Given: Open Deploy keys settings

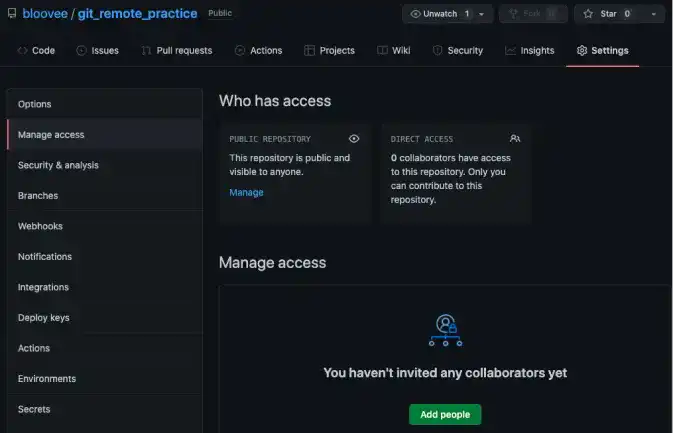Looking at the screenshot, I should (x=105, y=317).
